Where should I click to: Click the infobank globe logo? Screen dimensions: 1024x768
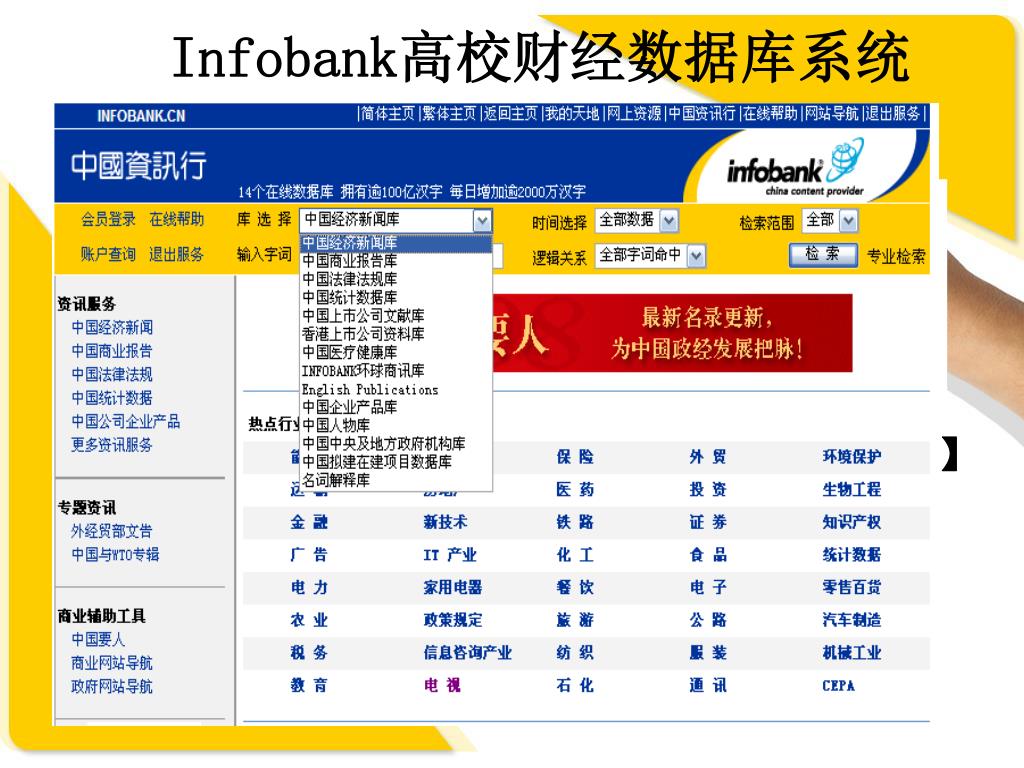(x=795, y=168)
